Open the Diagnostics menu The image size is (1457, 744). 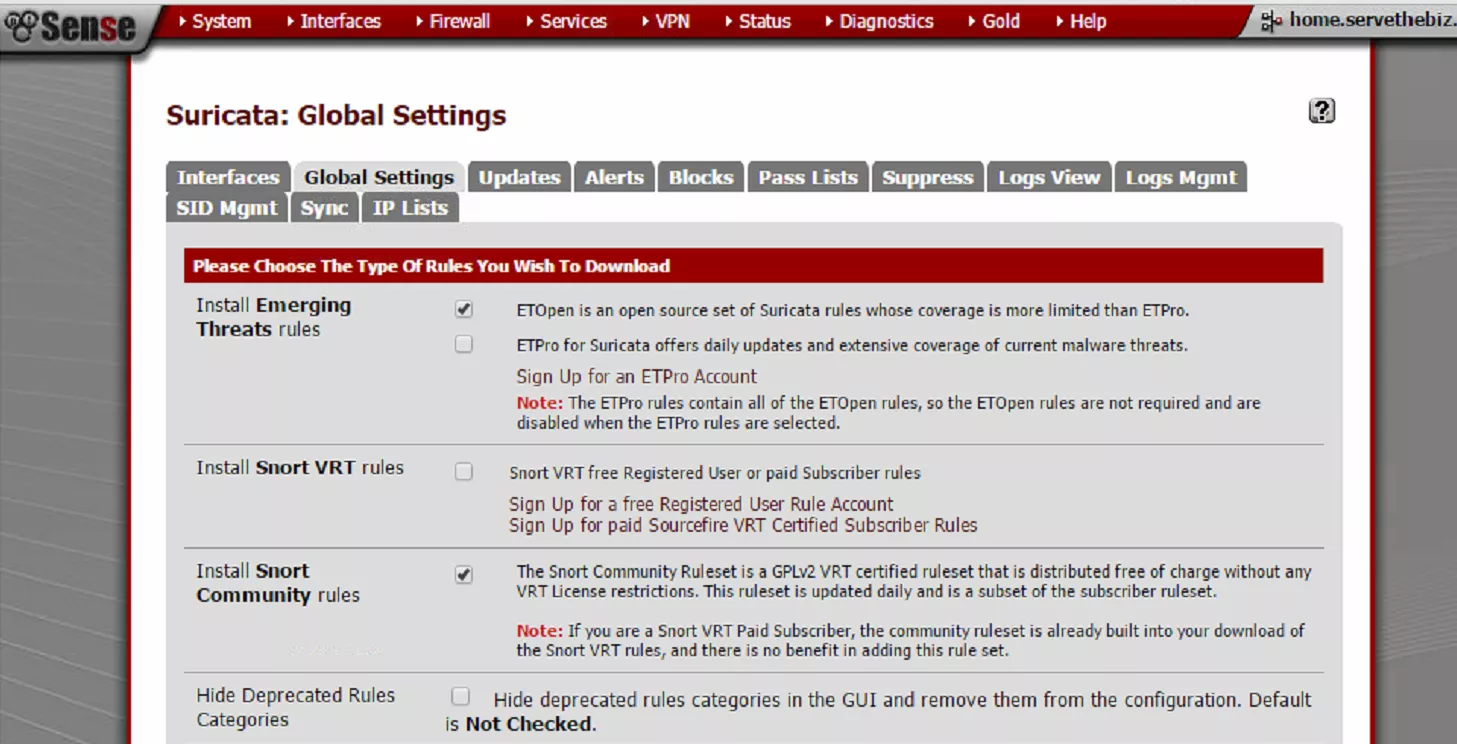coord(879,21)
